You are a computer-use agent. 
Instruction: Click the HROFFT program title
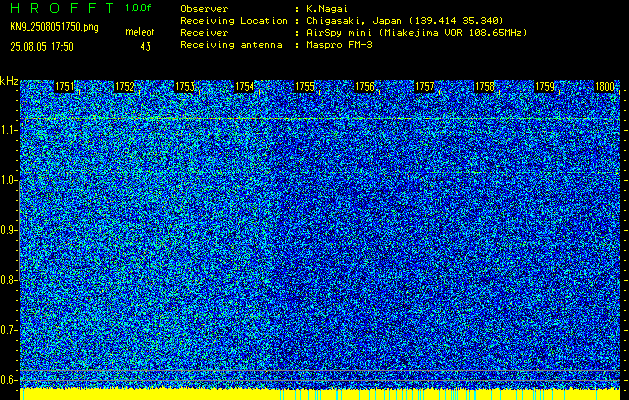click(62, 8)
